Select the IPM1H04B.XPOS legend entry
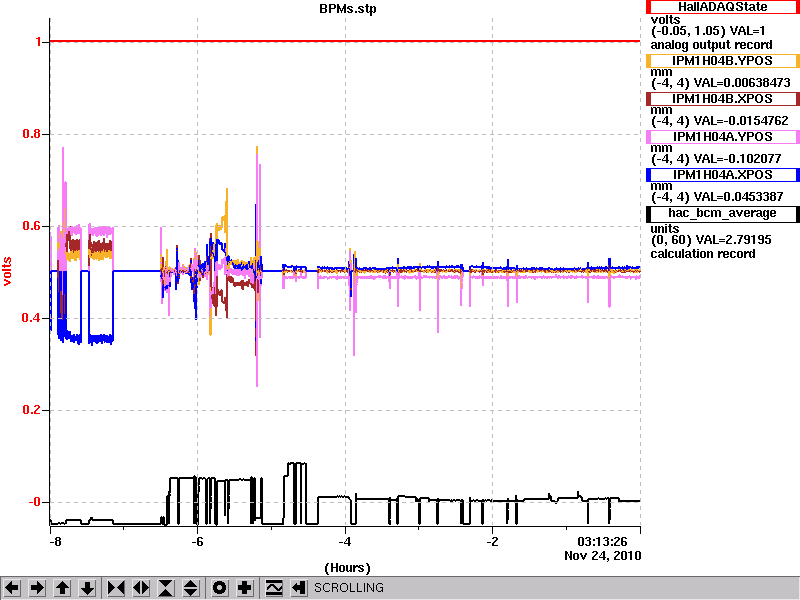 722,98
